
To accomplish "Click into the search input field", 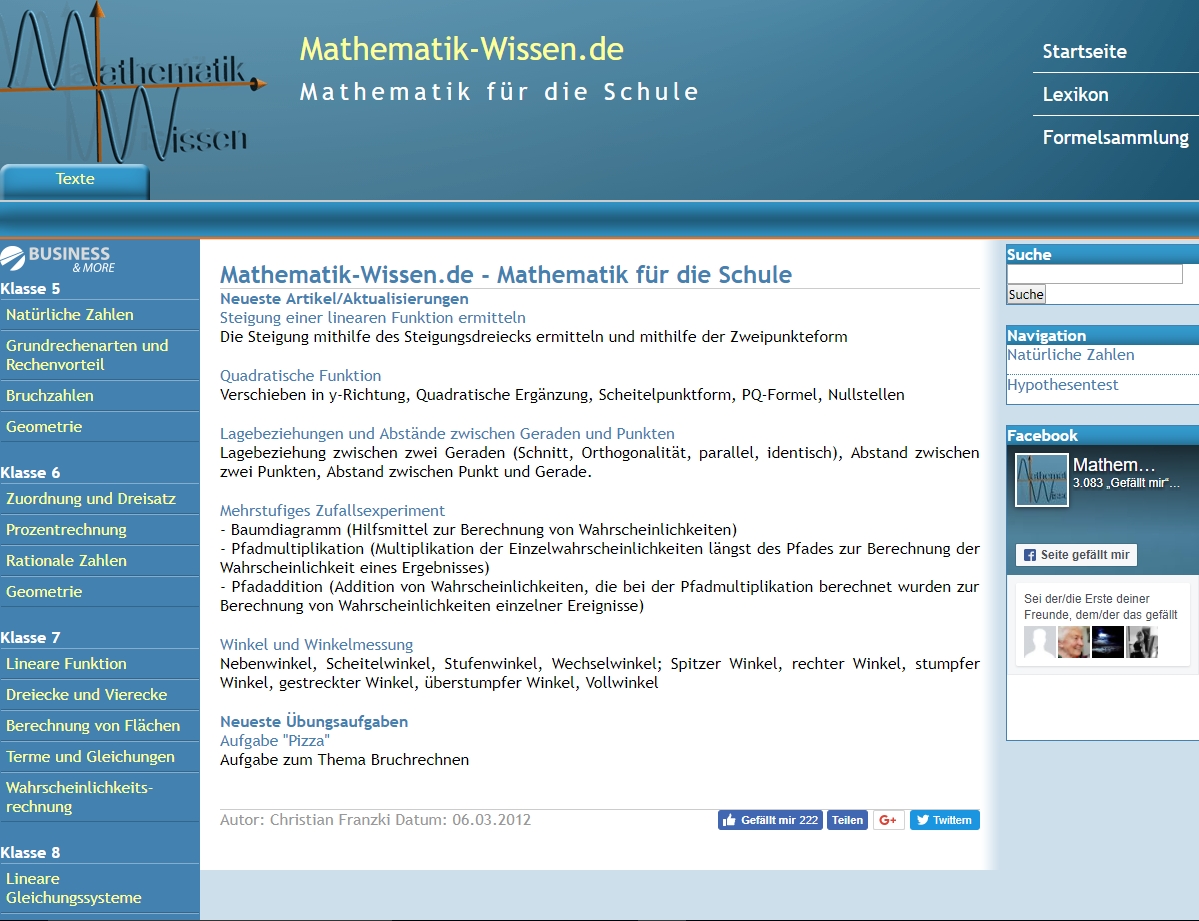I will (x=1094, y=274).
